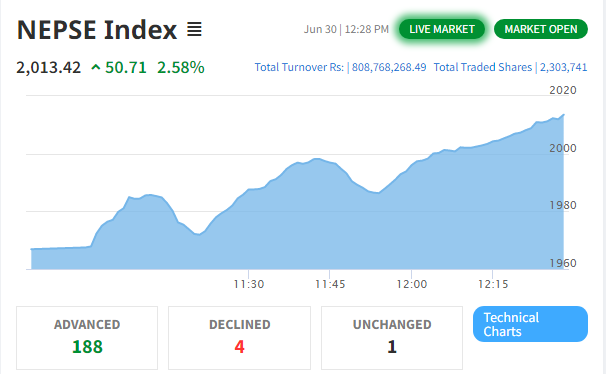Open Technical Charts

(x=530, y=324)
